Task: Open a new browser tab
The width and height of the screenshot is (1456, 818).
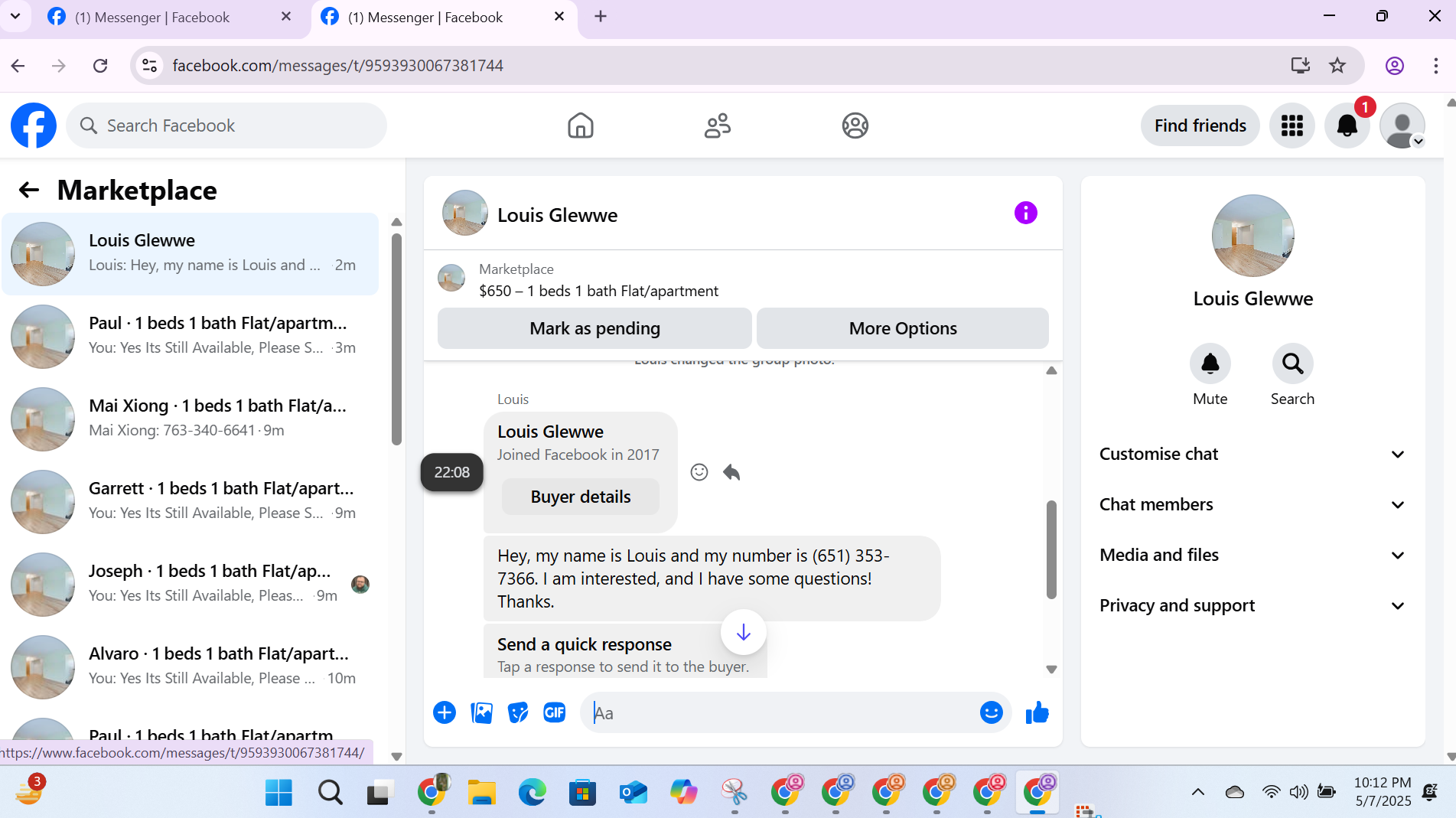Action: 601,17
